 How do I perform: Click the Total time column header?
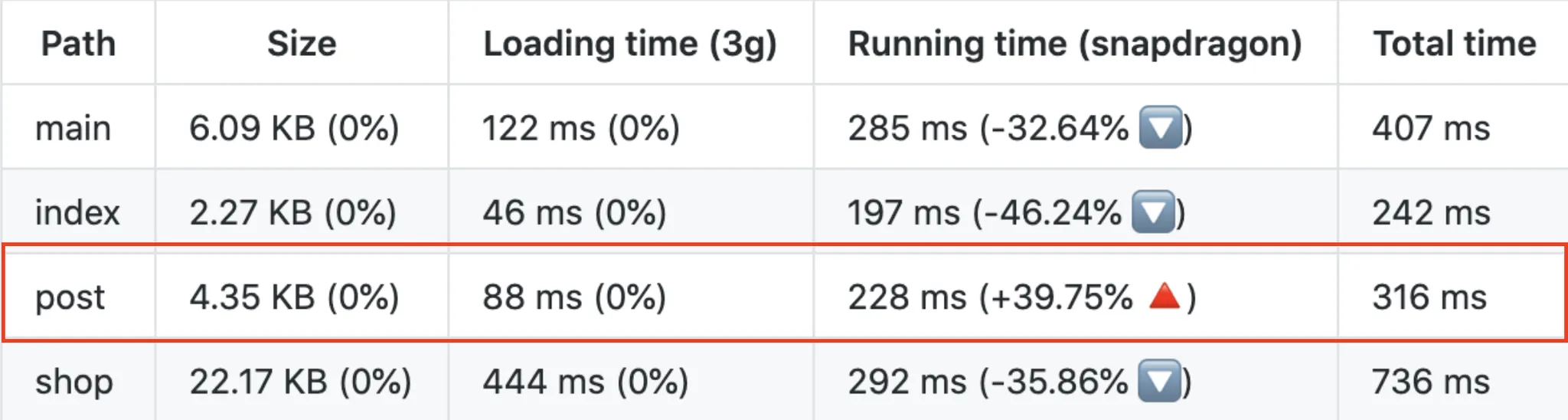(x=1454, y=44)
